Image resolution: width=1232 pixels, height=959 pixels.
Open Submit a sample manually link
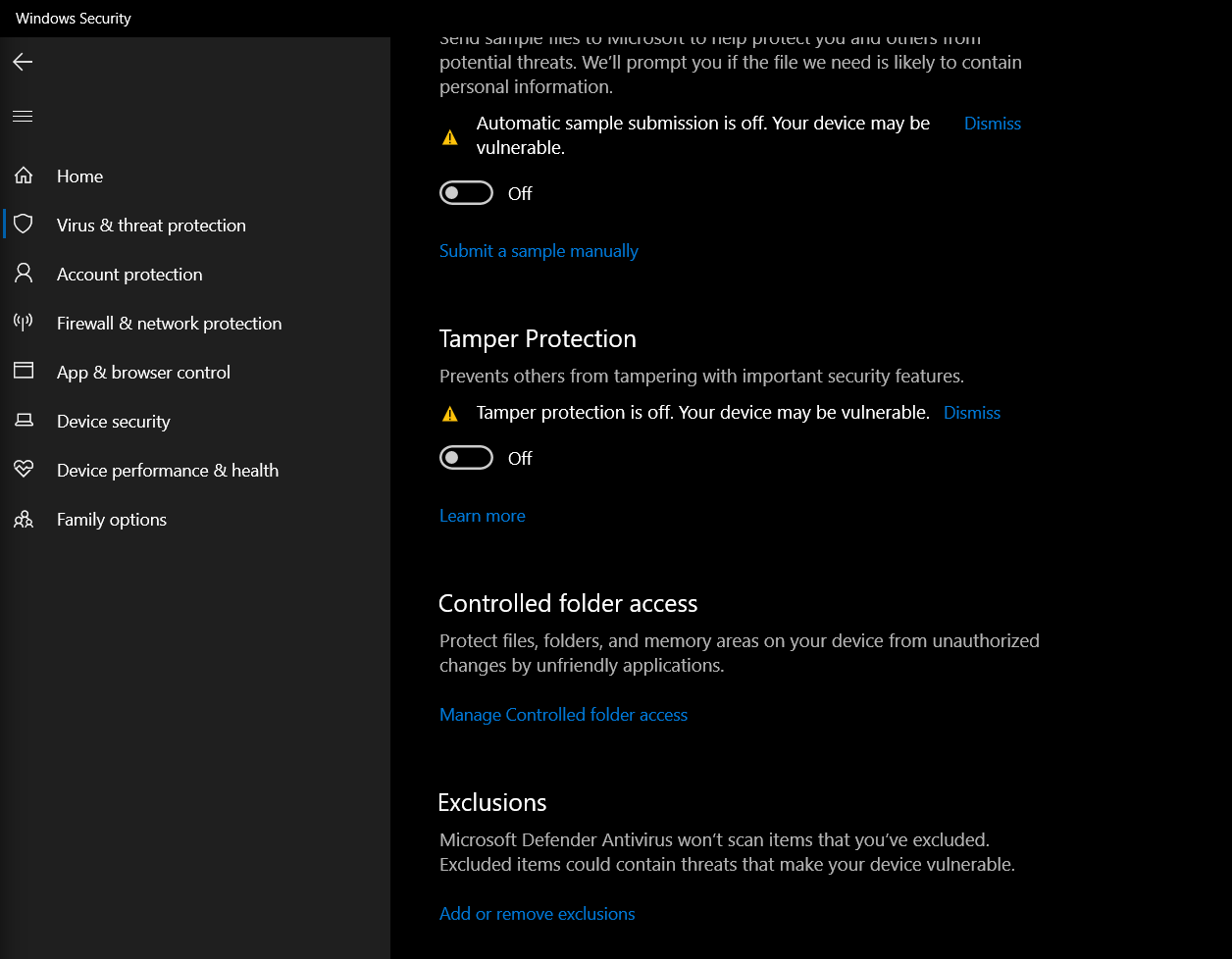coord(539,251)
